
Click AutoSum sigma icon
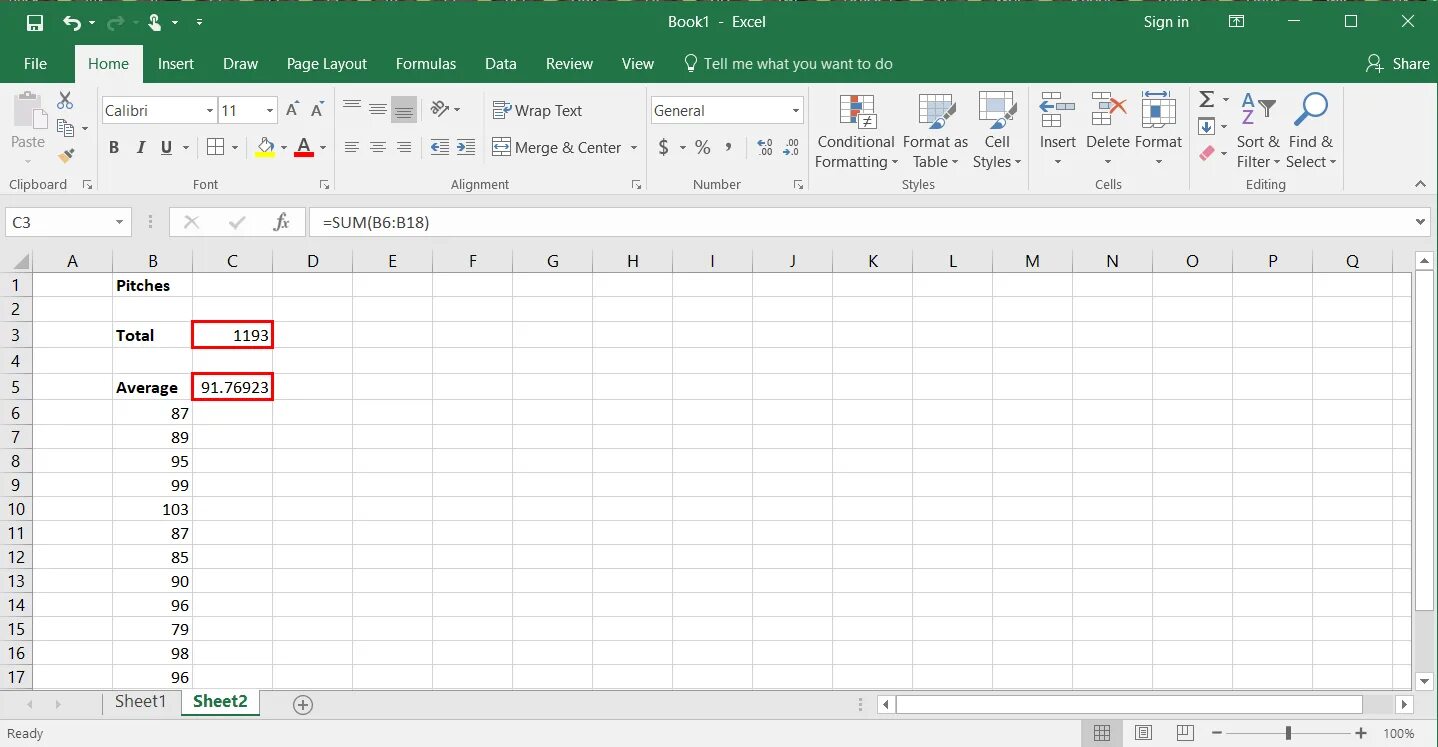pos(1207,99)
